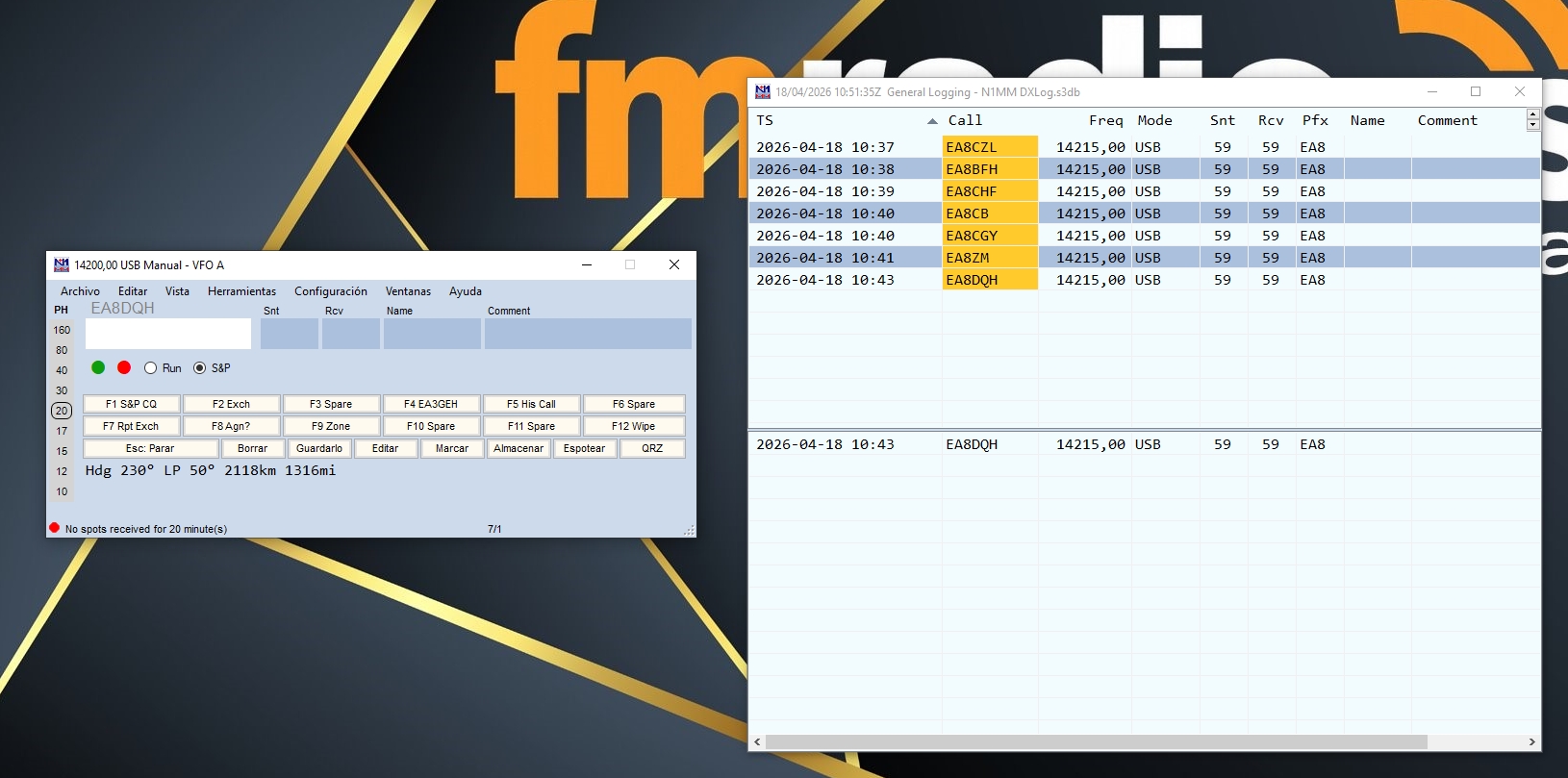Select the S&P radio button
Screen dimensions: 1568x778
tap(200, 368)
